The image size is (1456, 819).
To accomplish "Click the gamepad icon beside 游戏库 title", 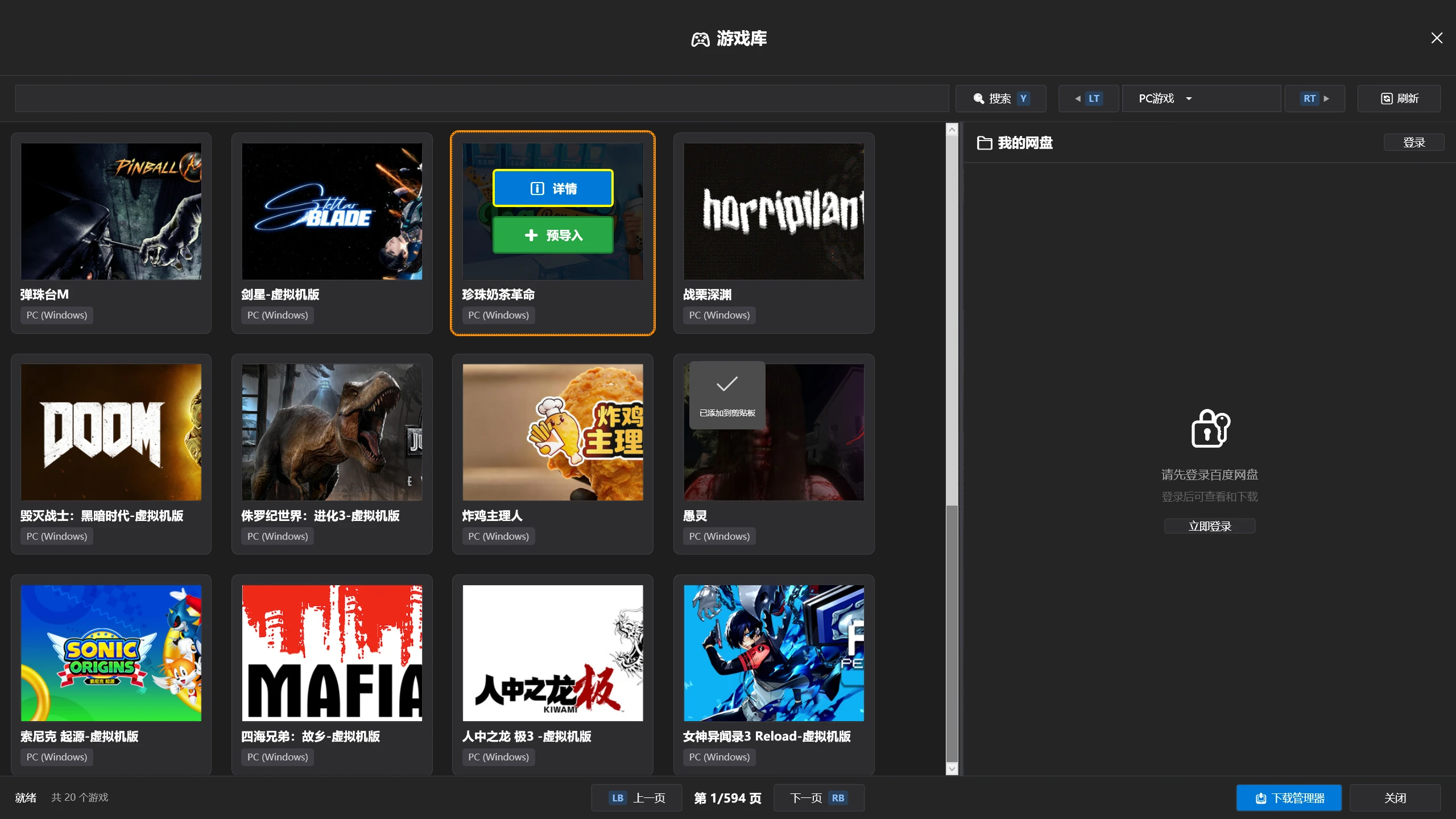I will pyautogui.click(x=700, y=38).
